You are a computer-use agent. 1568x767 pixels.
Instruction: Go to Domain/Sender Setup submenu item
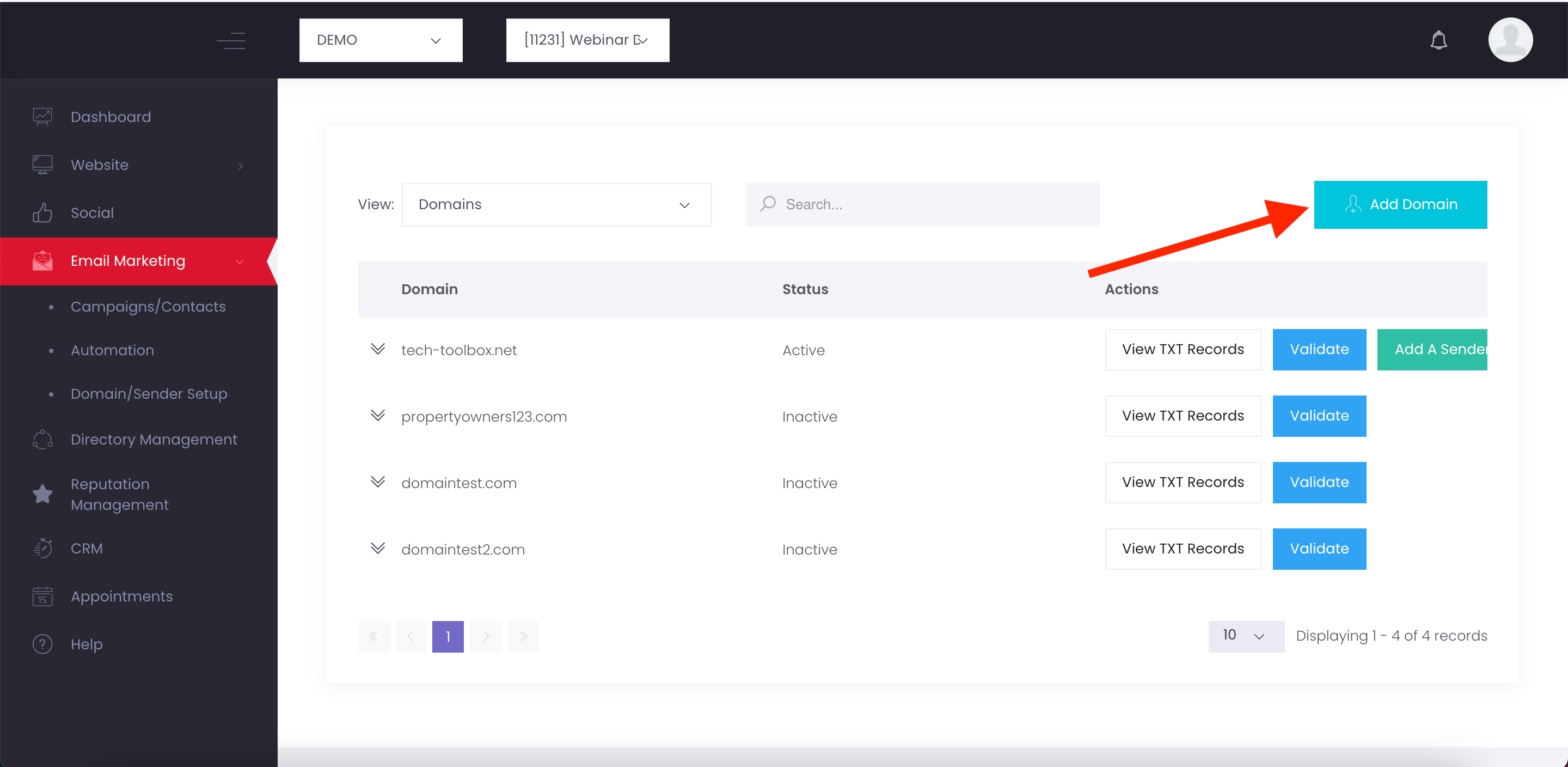pyautogui.click(x=149, y=393)
